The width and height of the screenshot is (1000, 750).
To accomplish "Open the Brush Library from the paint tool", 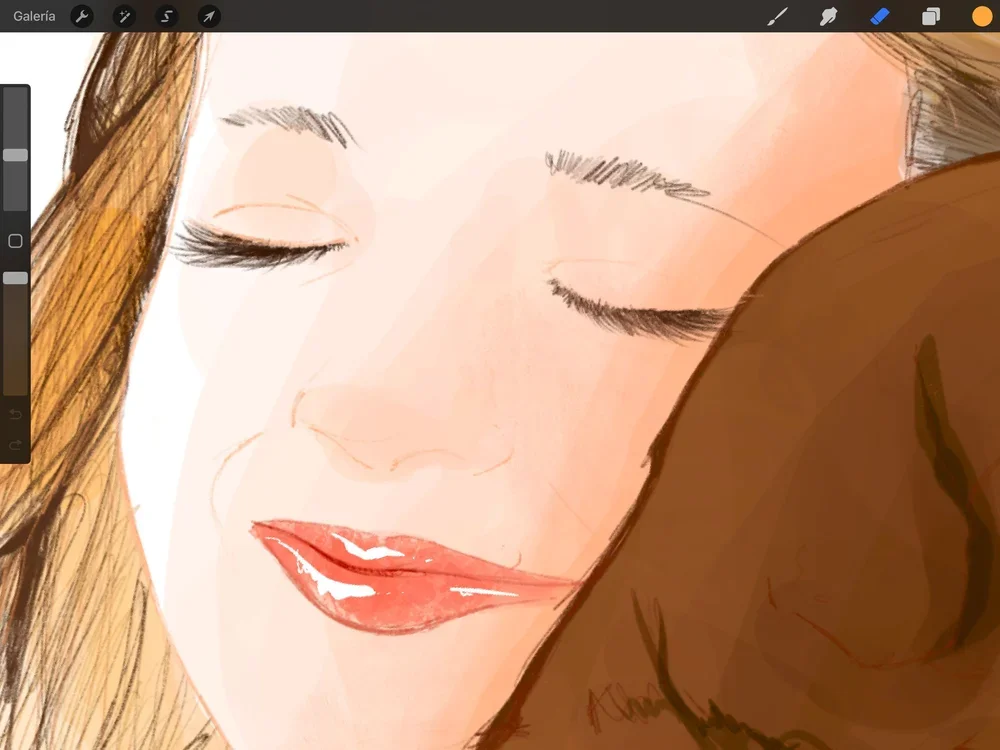I will coord(777,15).
